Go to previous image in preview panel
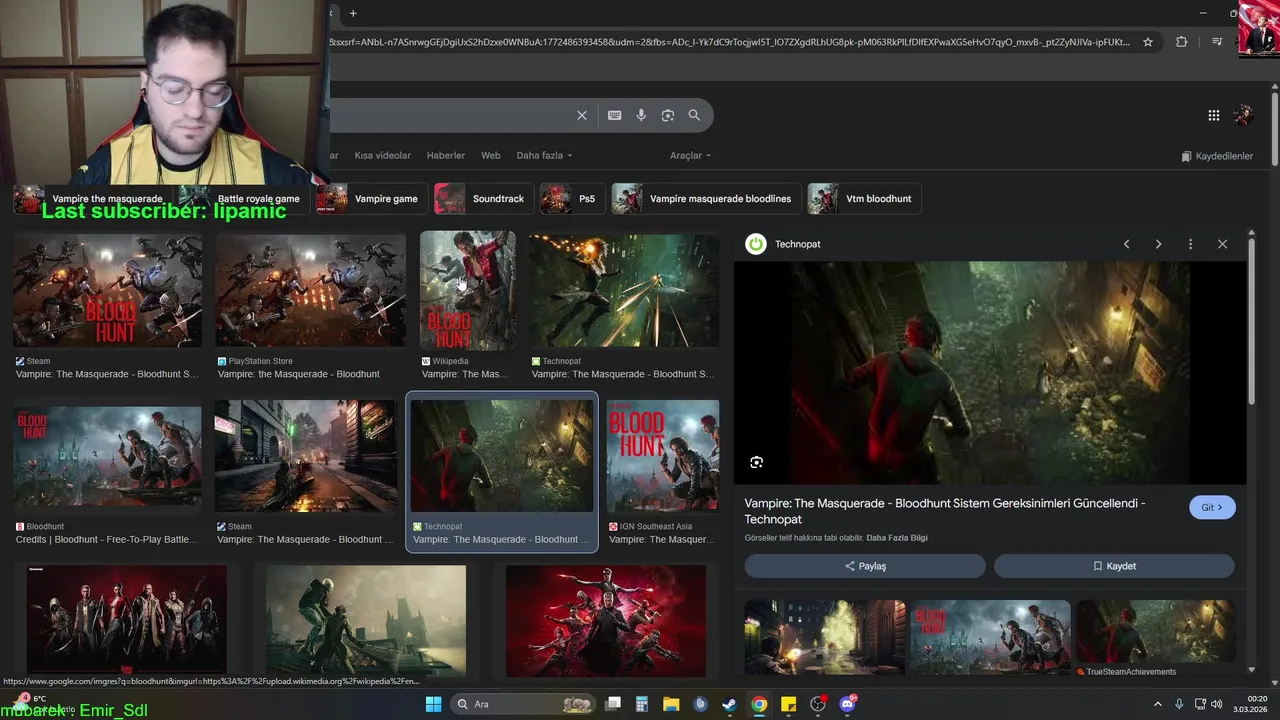Screen dimensions: 1280x720 pos(1127,244)
